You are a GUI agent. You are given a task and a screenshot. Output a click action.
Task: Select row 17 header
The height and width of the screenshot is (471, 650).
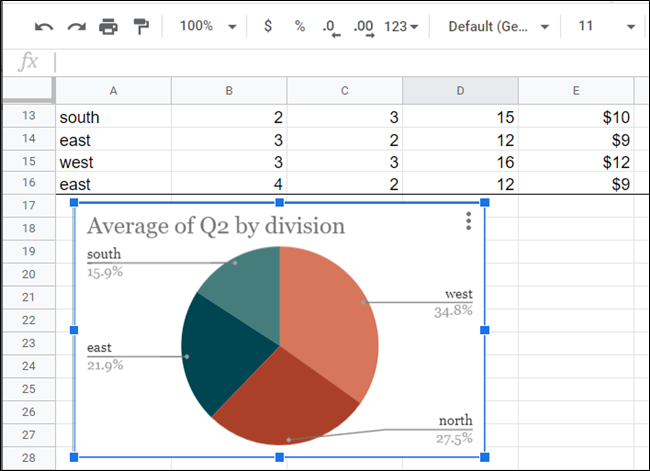(29, 205)
